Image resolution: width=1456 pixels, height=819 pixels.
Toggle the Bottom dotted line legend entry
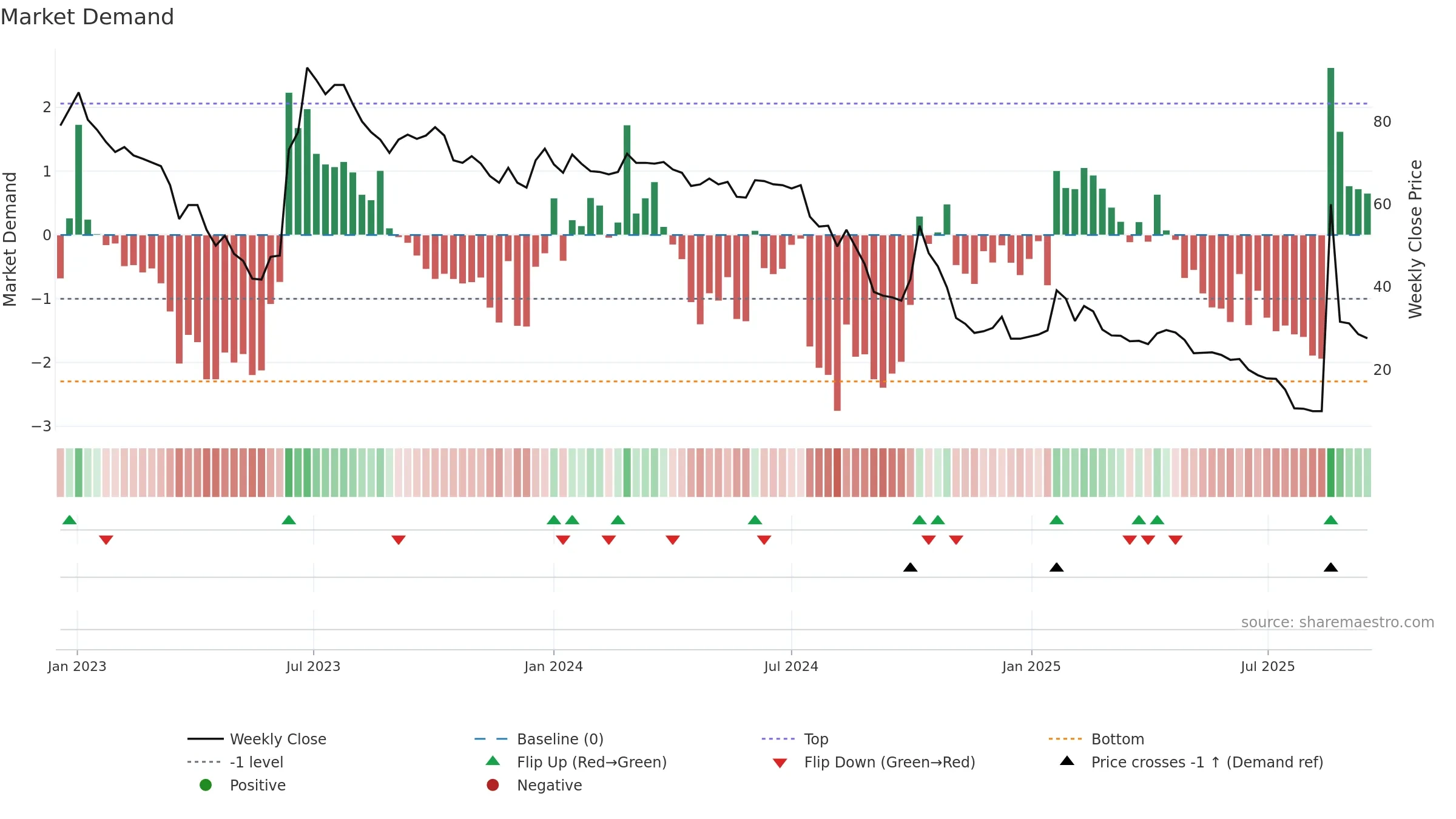[1096, 739]
